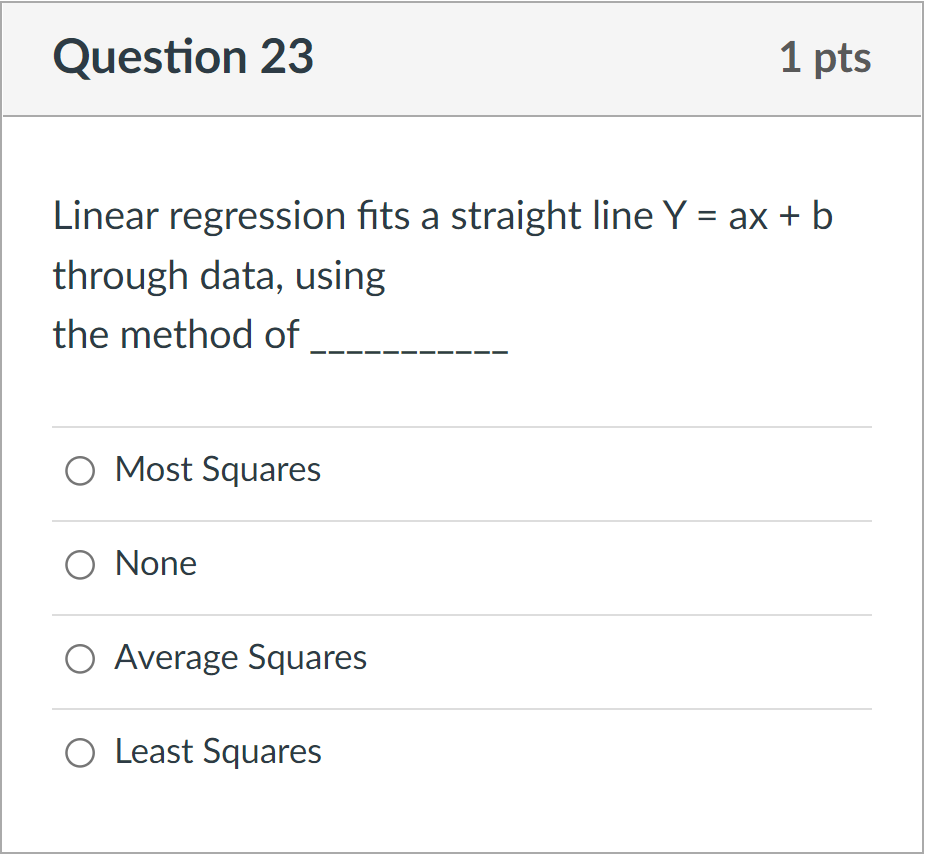Click the word "fits" in the question

tap(384, 216)
